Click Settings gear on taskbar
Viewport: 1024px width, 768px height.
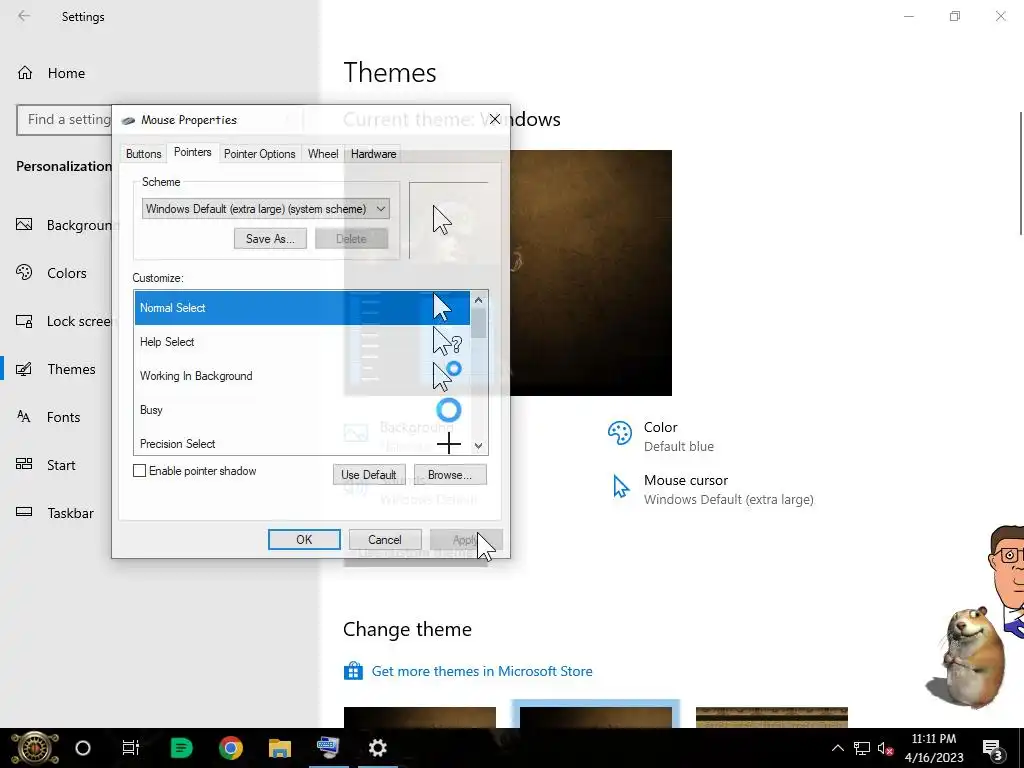click(377, 748)
